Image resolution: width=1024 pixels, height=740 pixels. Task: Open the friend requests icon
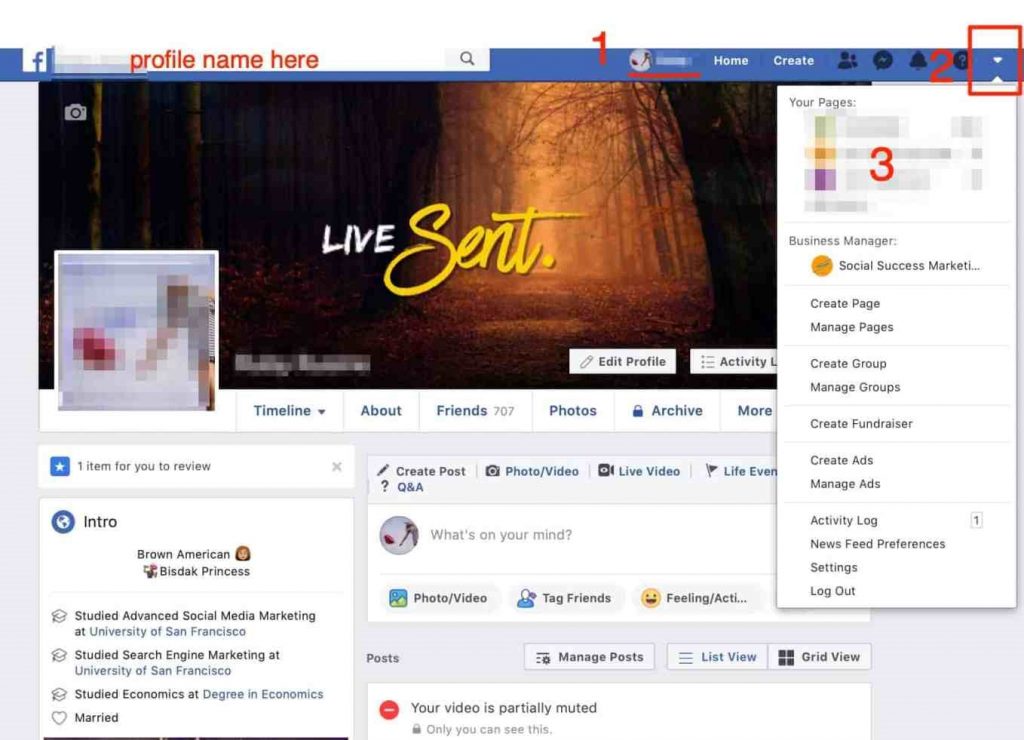coord(847,61)
